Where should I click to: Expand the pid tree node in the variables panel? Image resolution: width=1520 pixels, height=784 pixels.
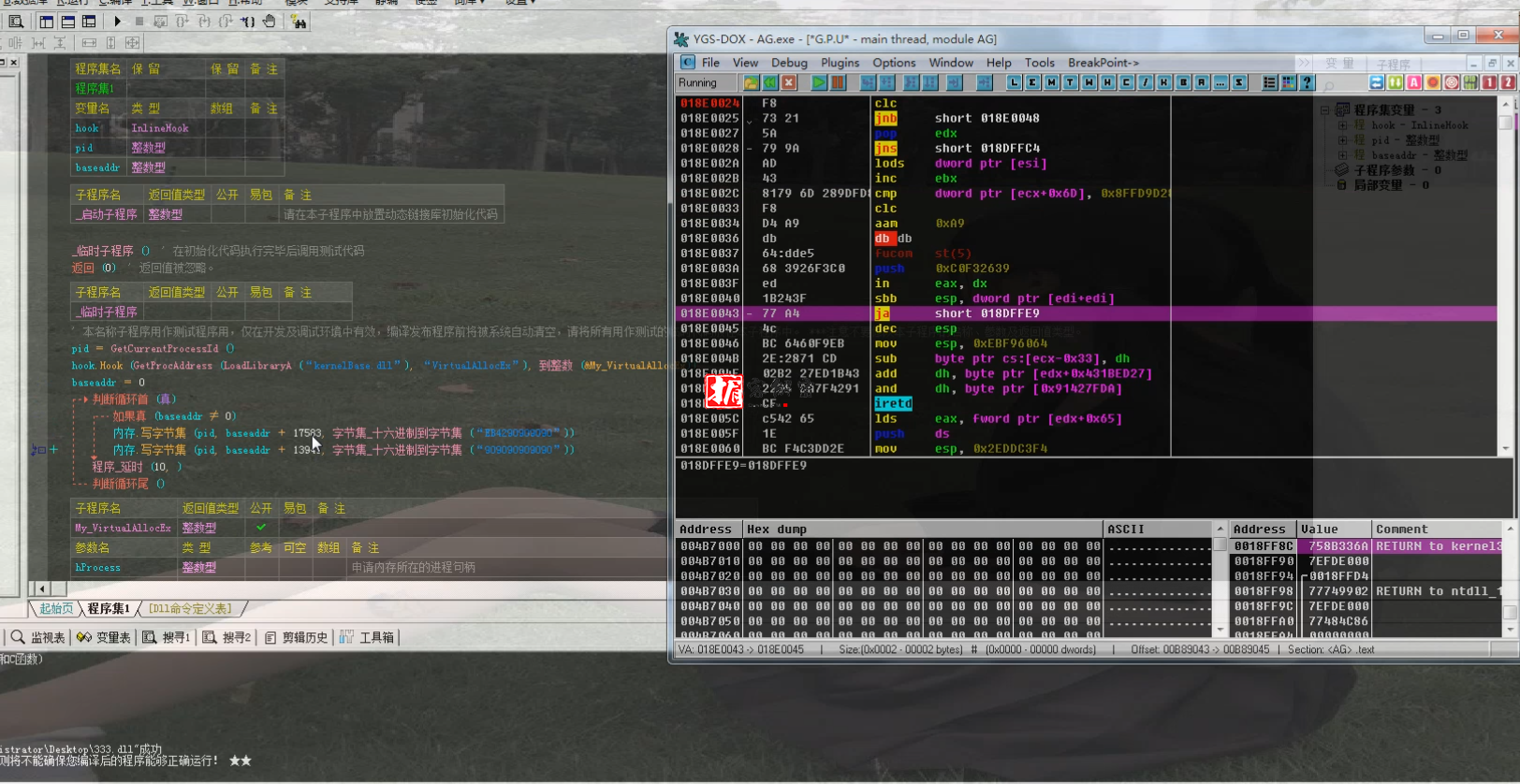tap(1342, 140)
